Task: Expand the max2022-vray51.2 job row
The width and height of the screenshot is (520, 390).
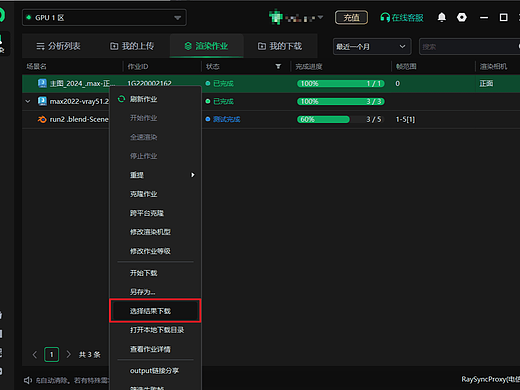Action: click(28, 101)
